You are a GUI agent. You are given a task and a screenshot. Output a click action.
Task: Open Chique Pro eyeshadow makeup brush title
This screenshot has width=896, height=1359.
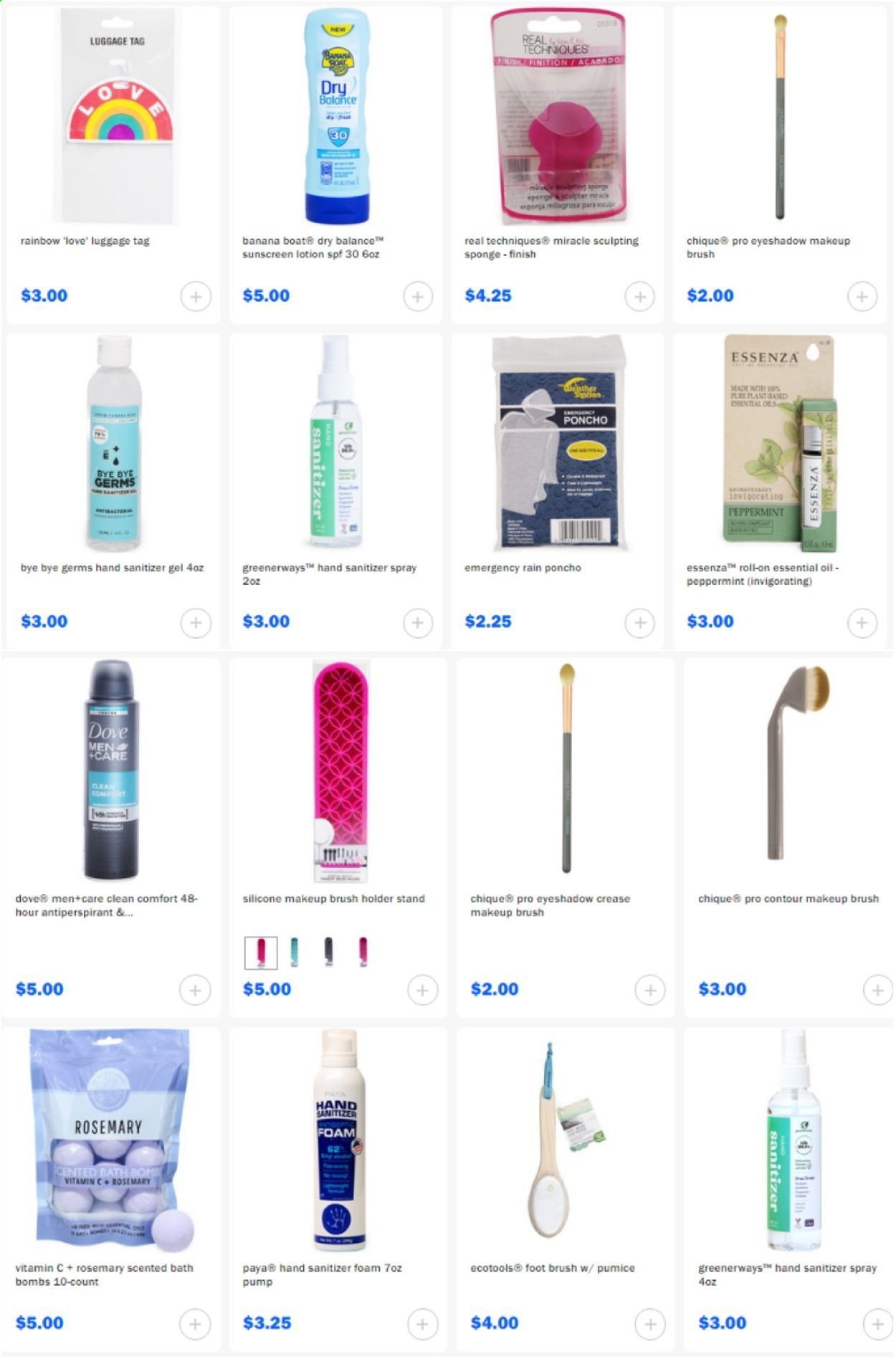pos(768,247)
